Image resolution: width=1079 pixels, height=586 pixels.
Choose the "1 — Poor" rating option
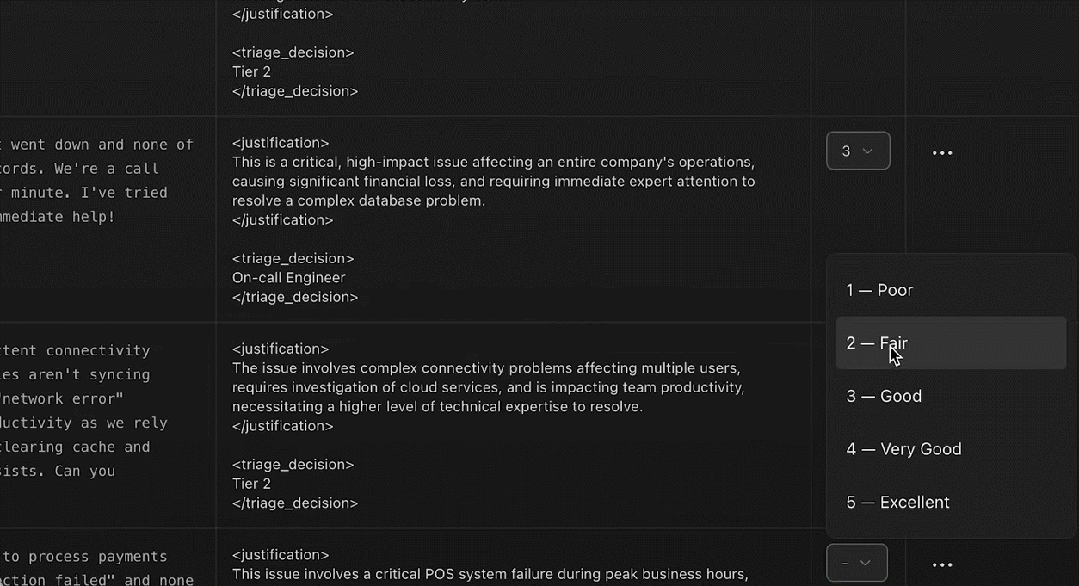pyautogui.click(x=880, y=290)
